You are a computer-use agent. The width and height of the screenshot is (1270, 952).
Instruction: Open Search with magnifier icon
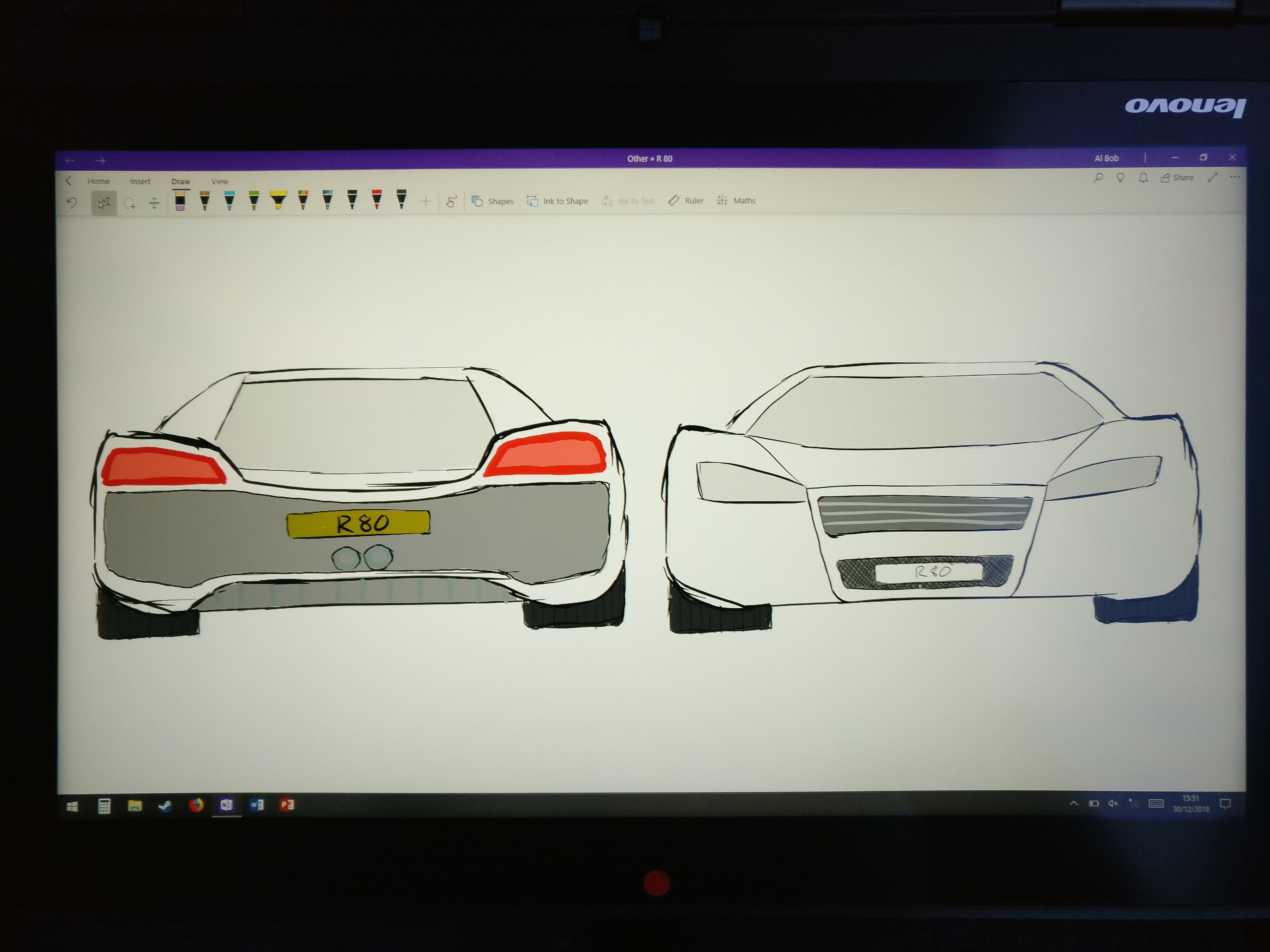[x=1098, y=177]
